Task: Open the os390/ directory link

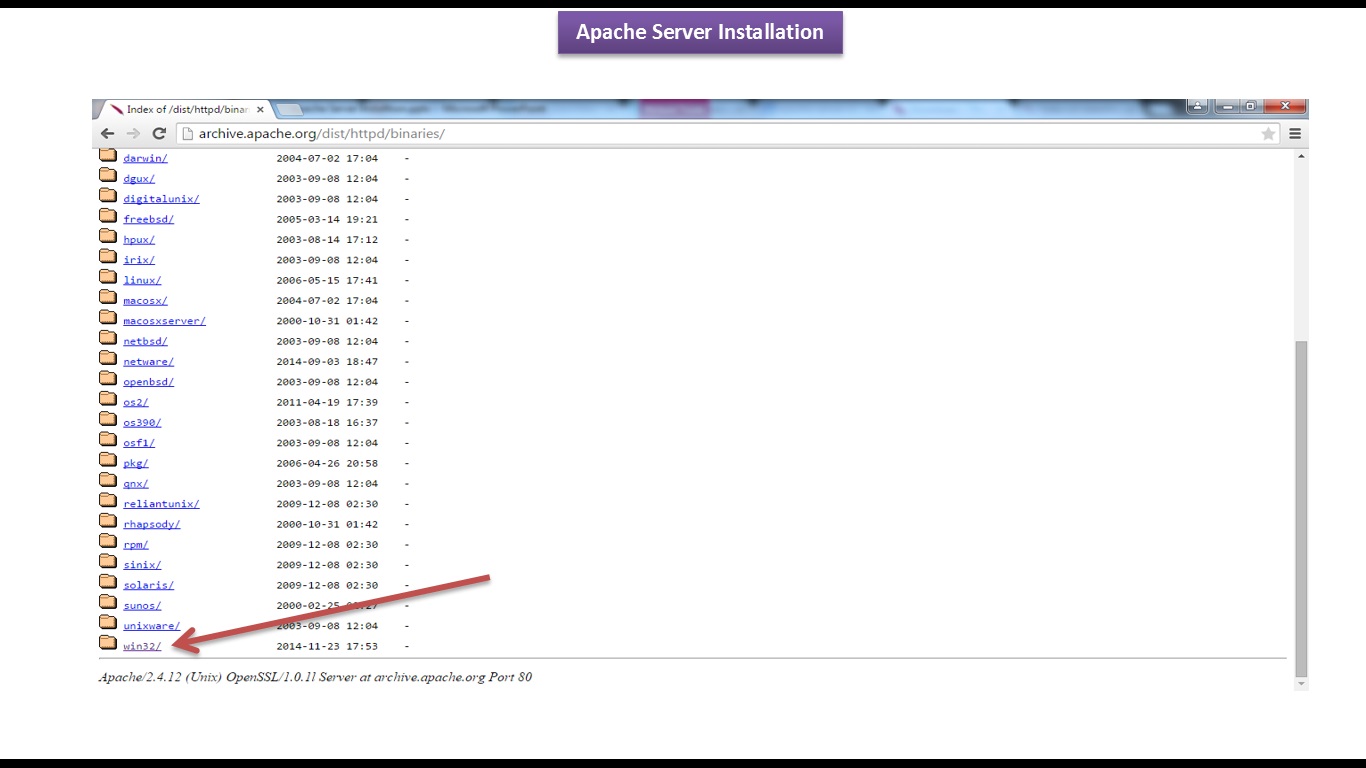Action: click(x=142, y=423)
